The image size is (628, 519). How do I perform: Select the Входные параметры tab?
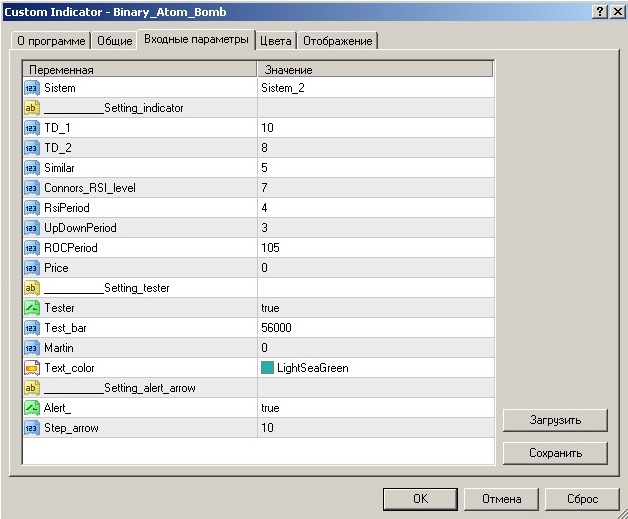pos(196,40)
